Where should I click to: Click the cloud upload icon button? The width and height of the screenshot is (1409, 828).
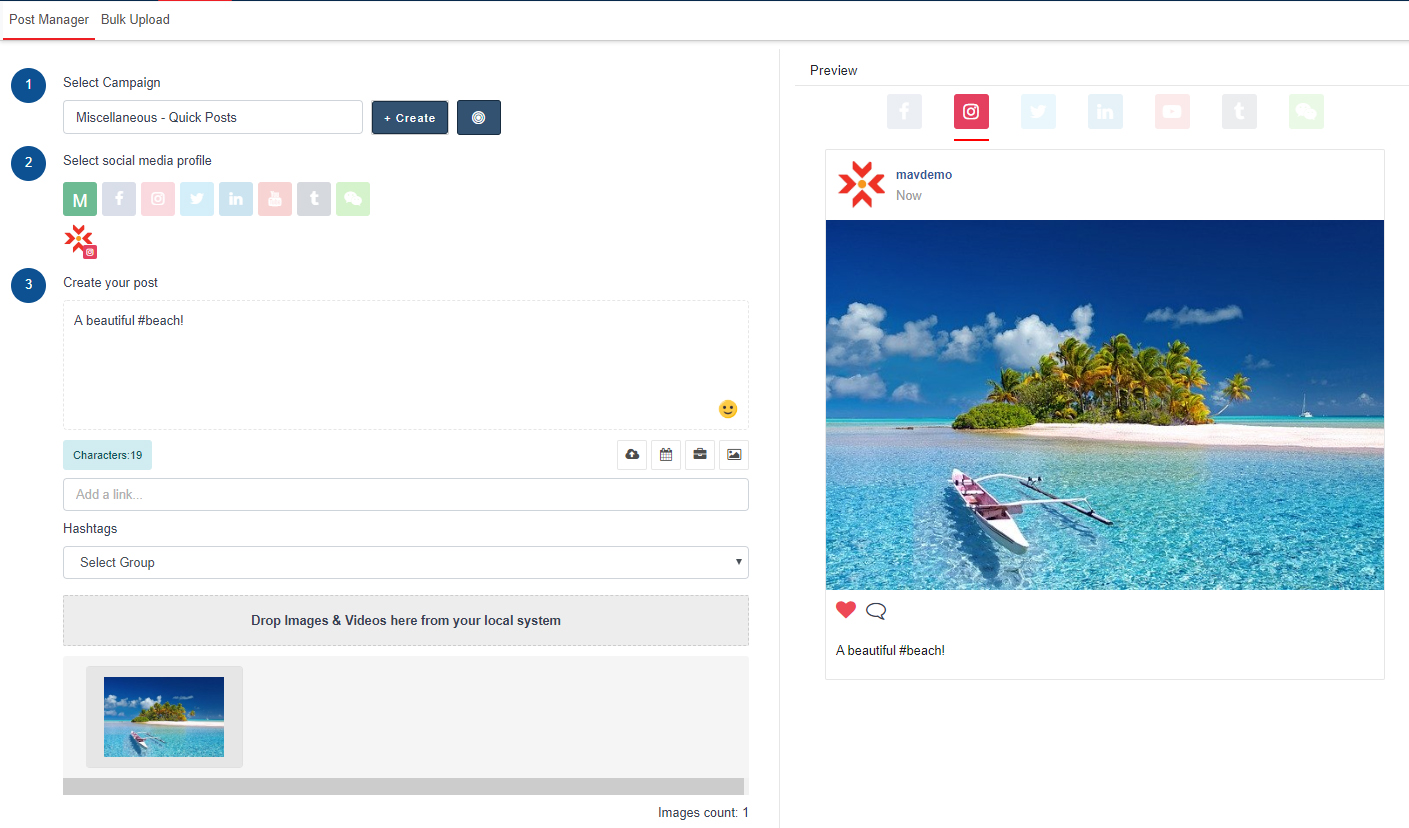632,455
